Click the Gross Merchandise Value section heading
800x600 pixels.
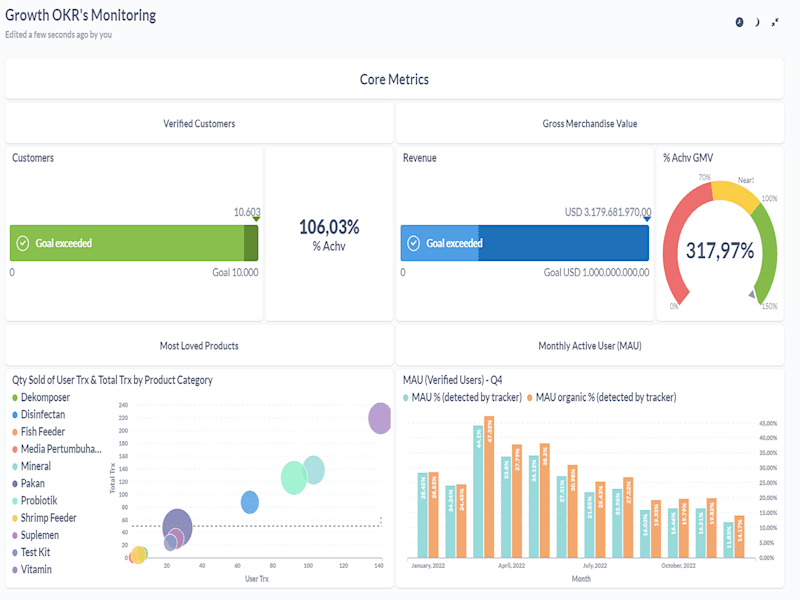click(590, 123)
